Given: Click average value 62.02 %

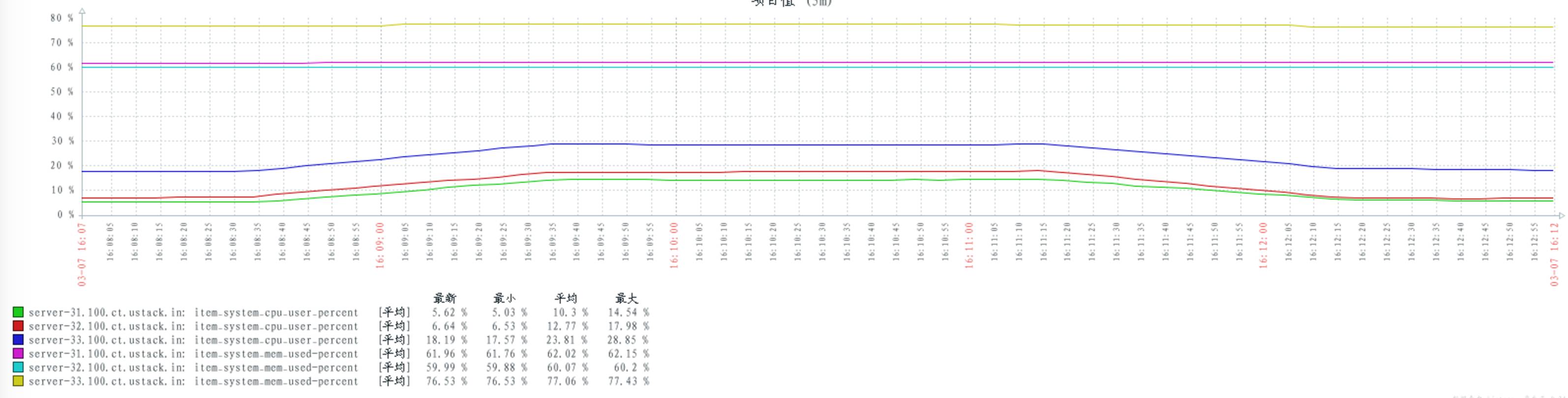Looking at the screenshot, I should pyautogui.click(x=567, y=354).
